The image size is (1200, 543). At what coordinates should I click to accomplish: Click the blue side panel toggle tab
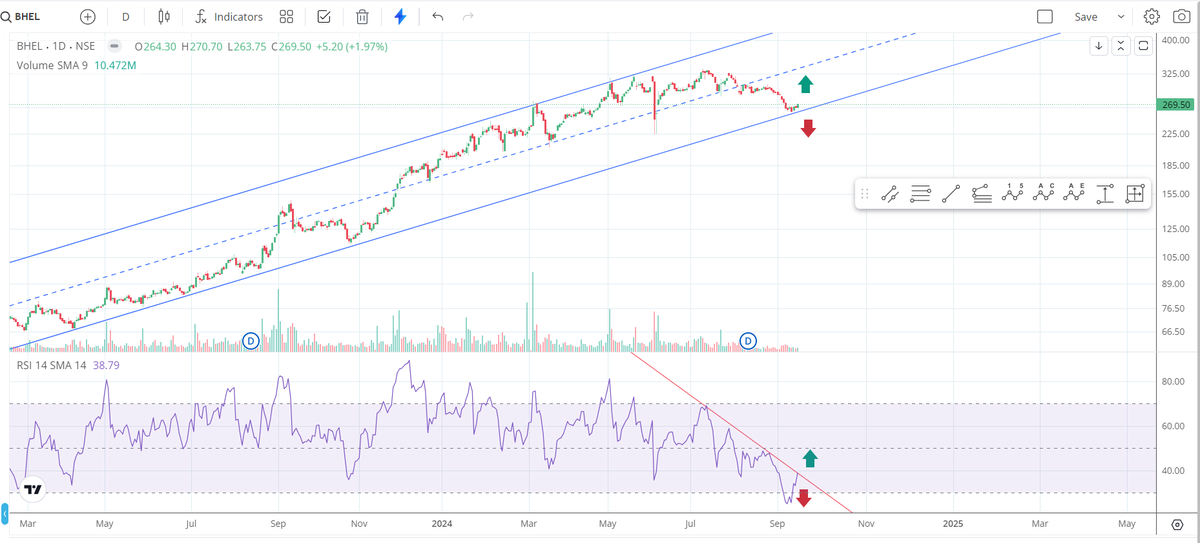(3, 514)
